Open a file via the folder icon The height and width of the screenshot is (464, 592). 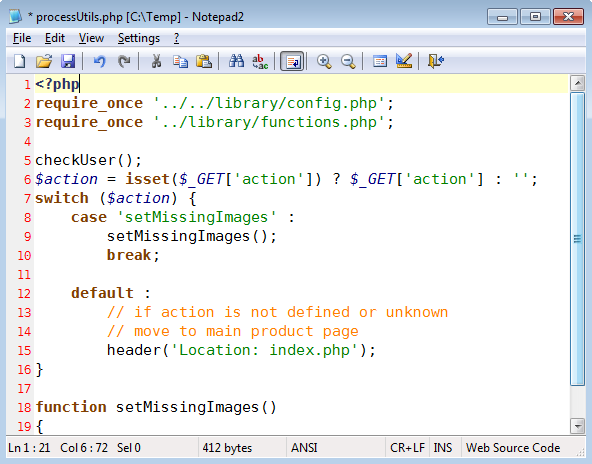44,61
